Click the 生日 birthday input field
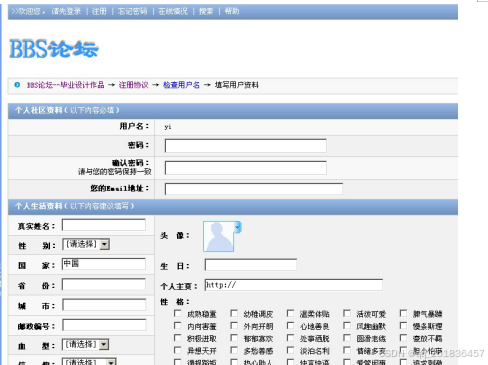 point(251,265)
